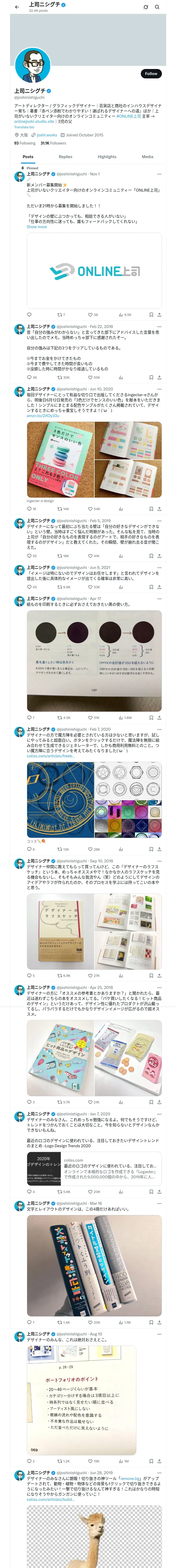Open more options on the Nov 1 post
Screen dimensions: 176x1568
click(x=159, y=174)
